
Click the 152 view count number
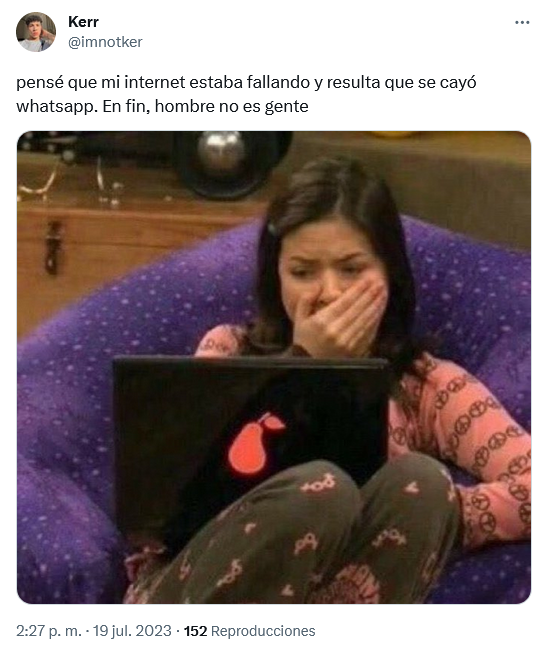(x=195, y=631)
